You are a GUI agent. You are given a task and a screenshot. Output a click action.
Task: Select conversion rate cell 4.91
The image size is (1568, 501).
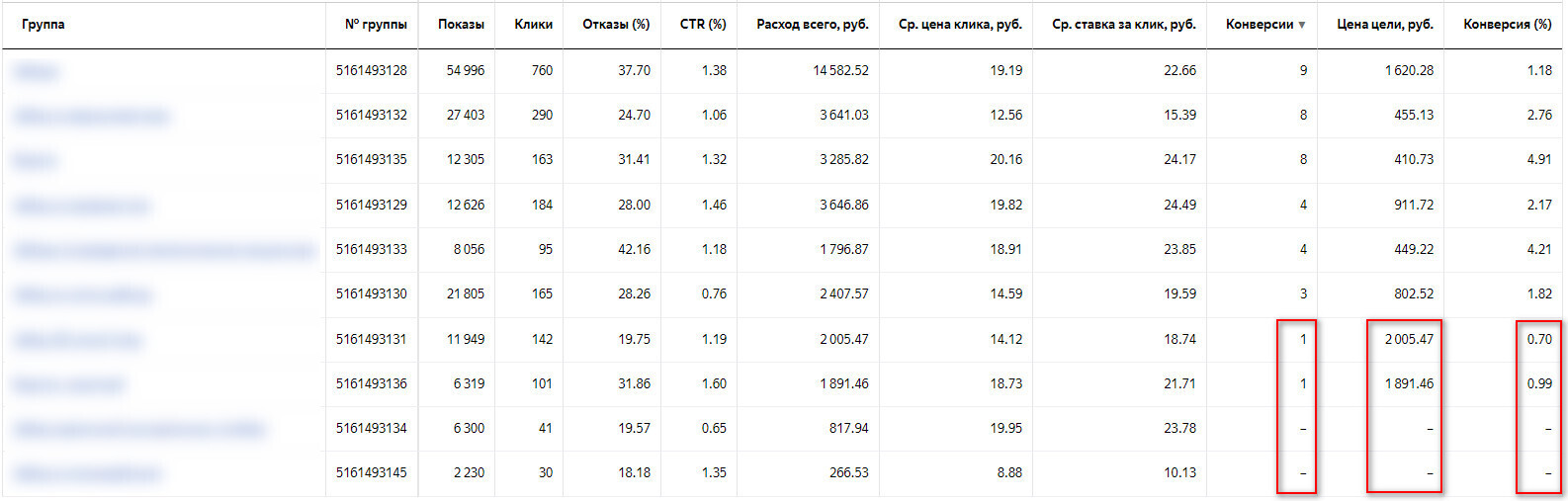(1538, 159)
